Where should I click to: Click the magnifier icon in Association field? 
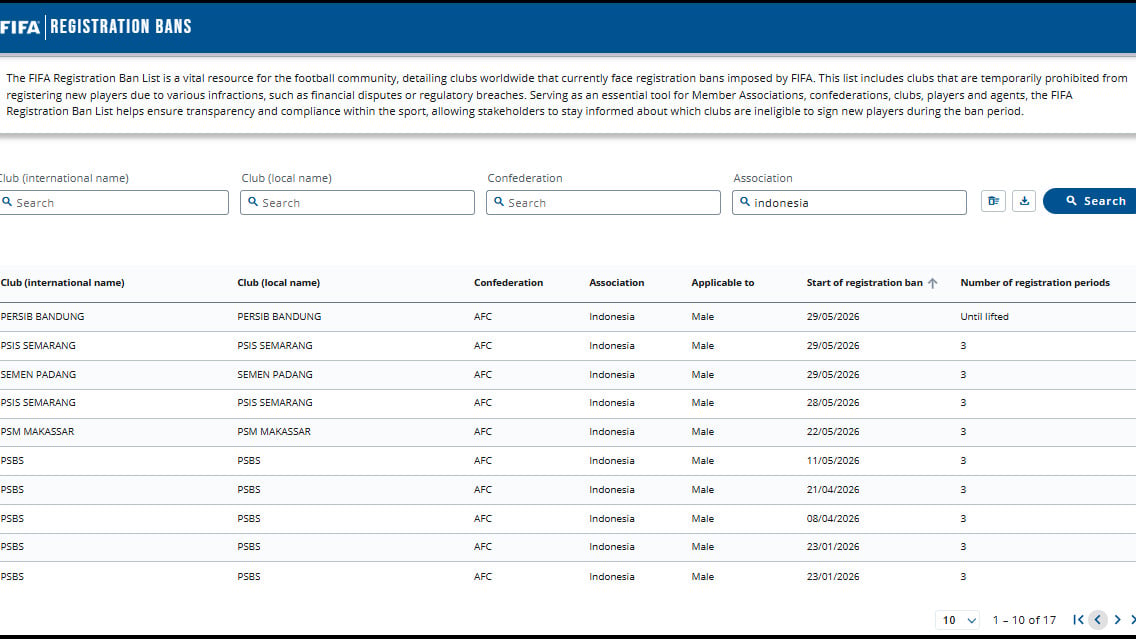coord(744,201)
